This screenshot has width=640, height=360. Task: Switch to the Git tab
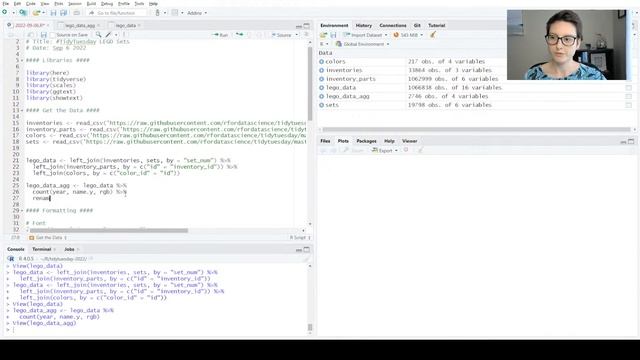tap(417, 25)
